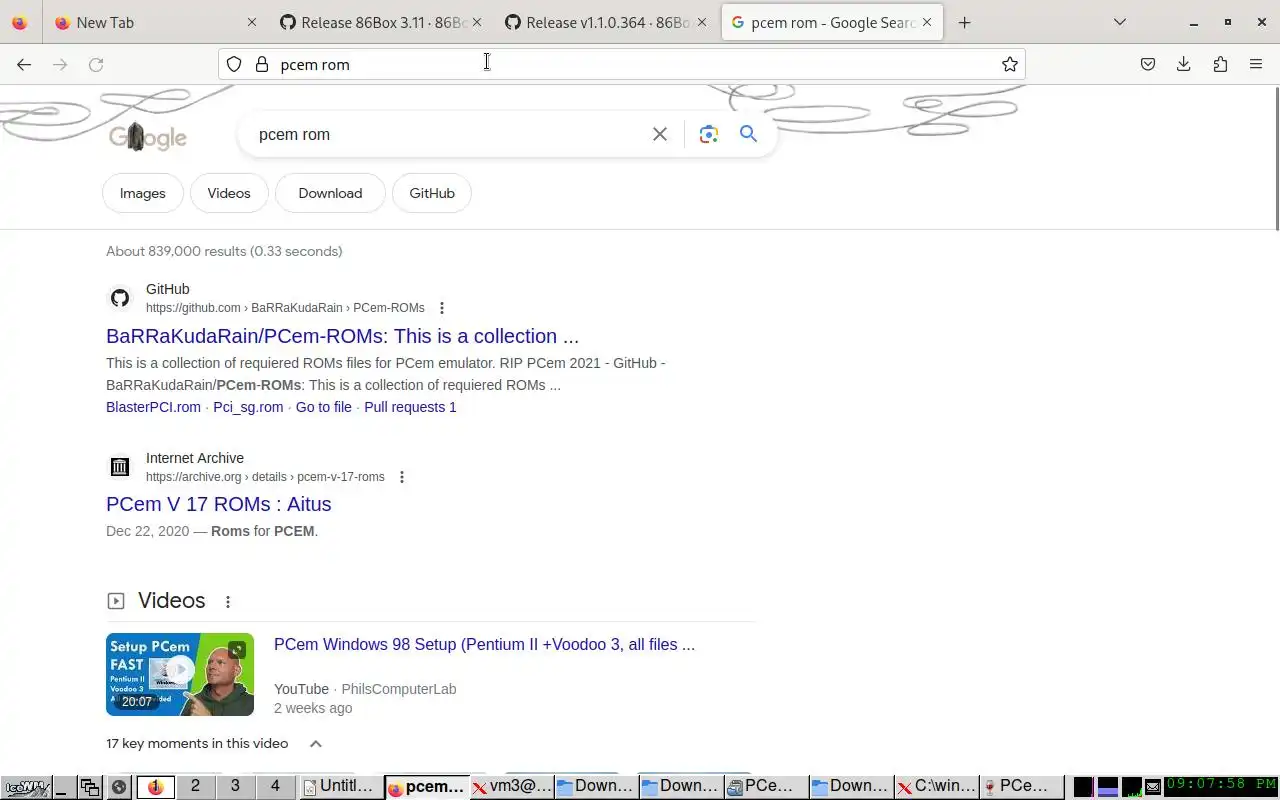Open the BlasterPCI.rom sitelink
1280x800 pixels.
click(153, 407)
